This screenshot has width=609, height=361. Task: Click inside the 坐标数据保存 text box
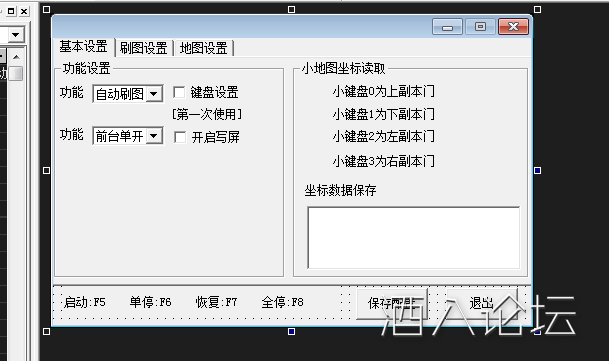(414, 237)
